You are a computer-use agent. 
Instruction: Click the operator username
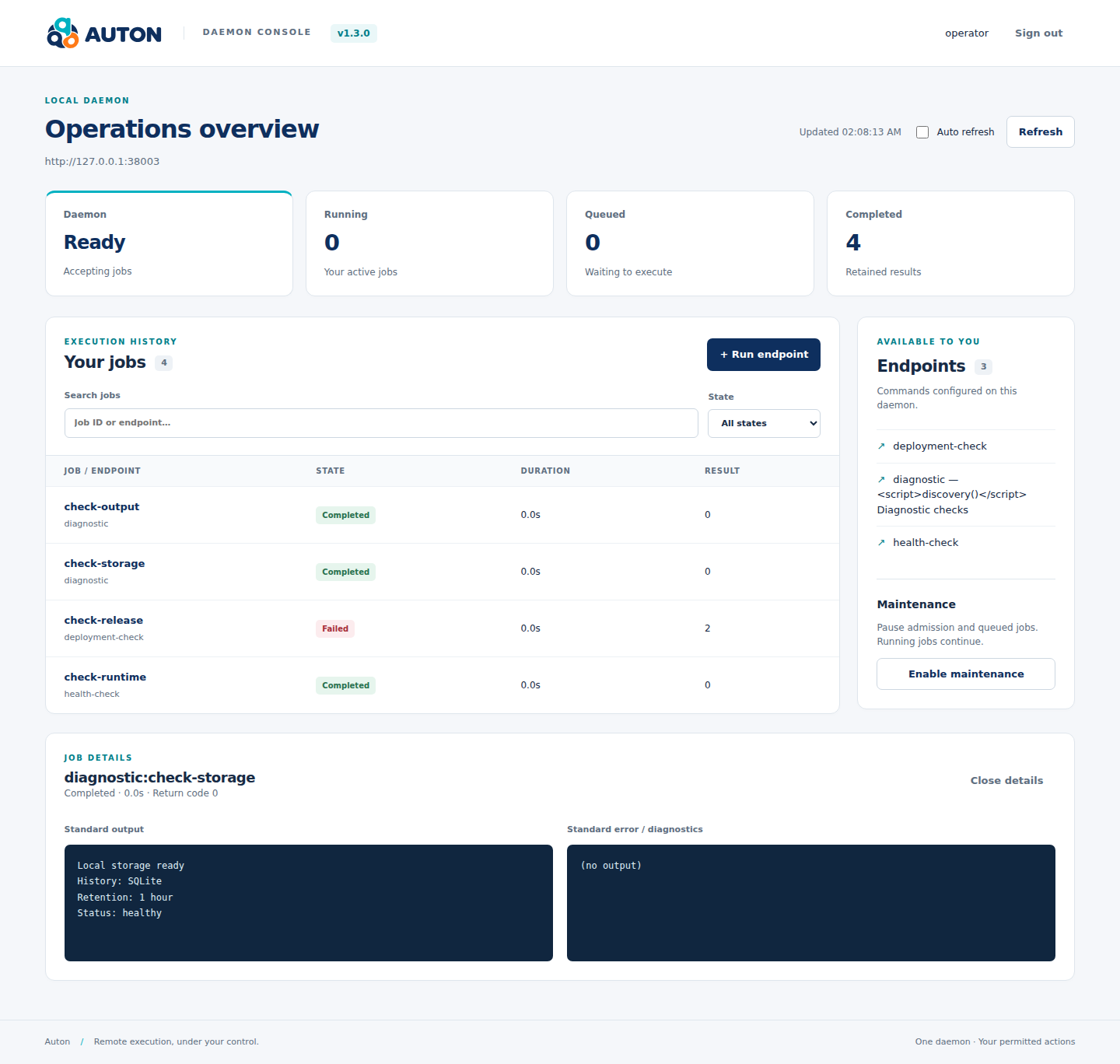967,33
